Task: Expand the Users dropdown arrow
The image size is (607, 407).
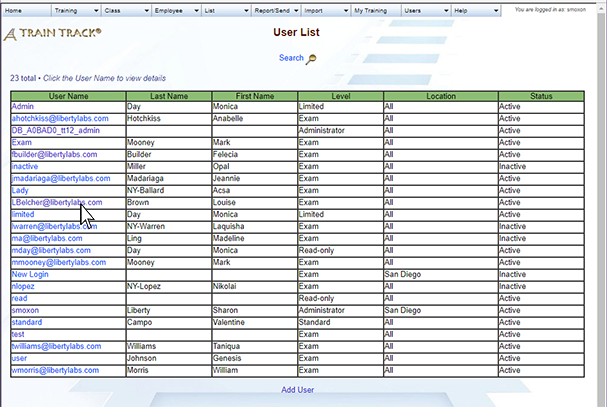Action: (x=446, y=11)
